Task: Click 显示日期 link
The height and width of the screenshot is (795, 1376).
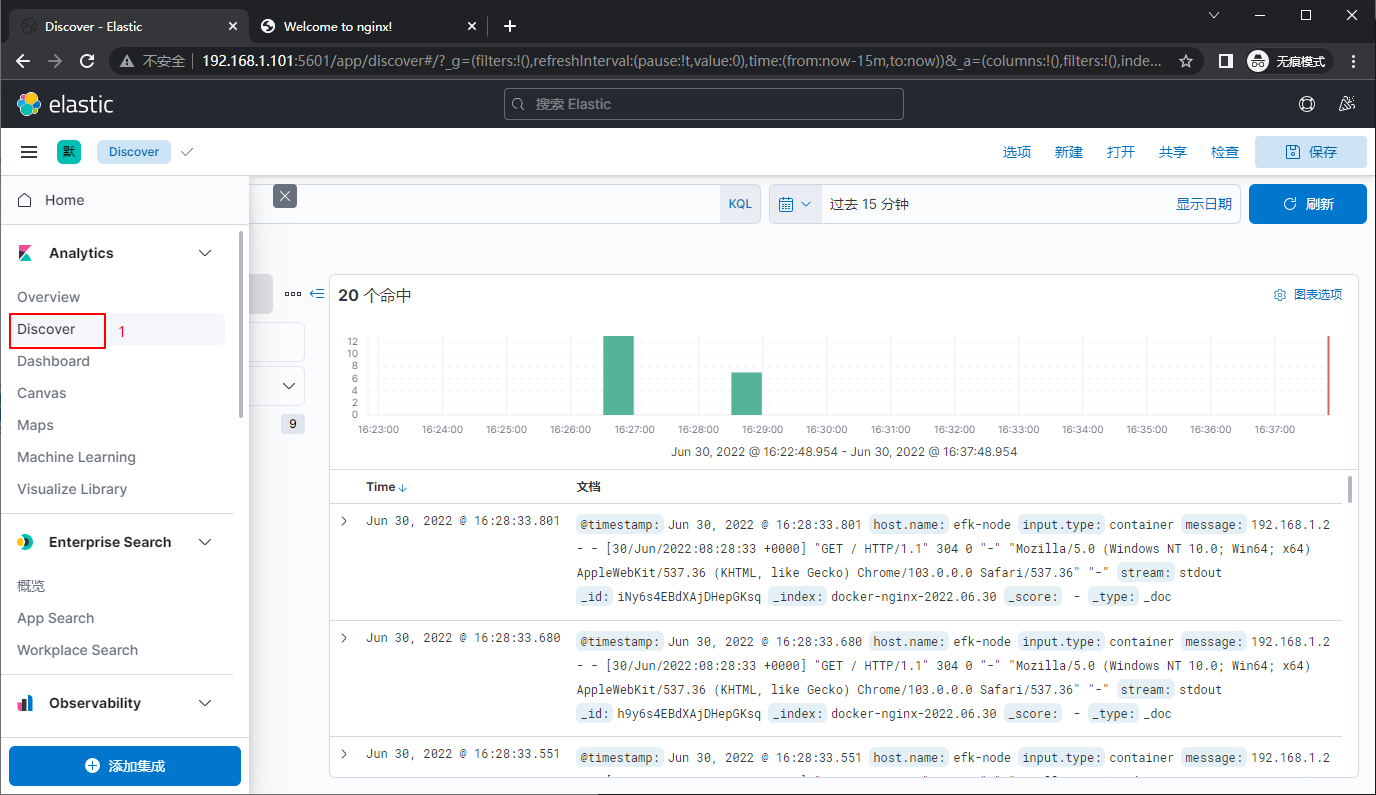Action: pos(1204,204)
